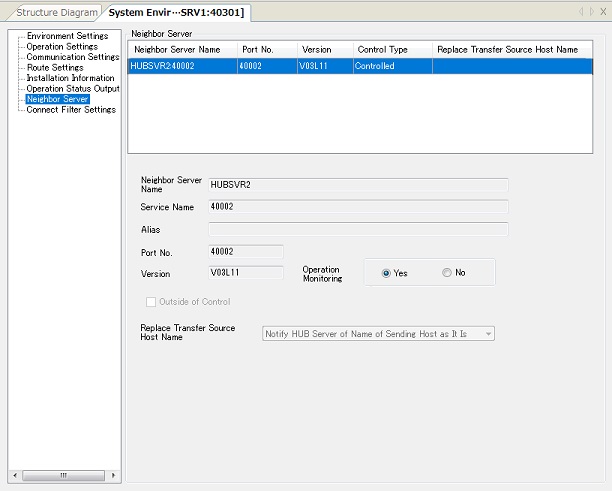This screenshot has height=491, width=612.
Task: Open Communication Settings tree node
Action: [x=72, y=57]
